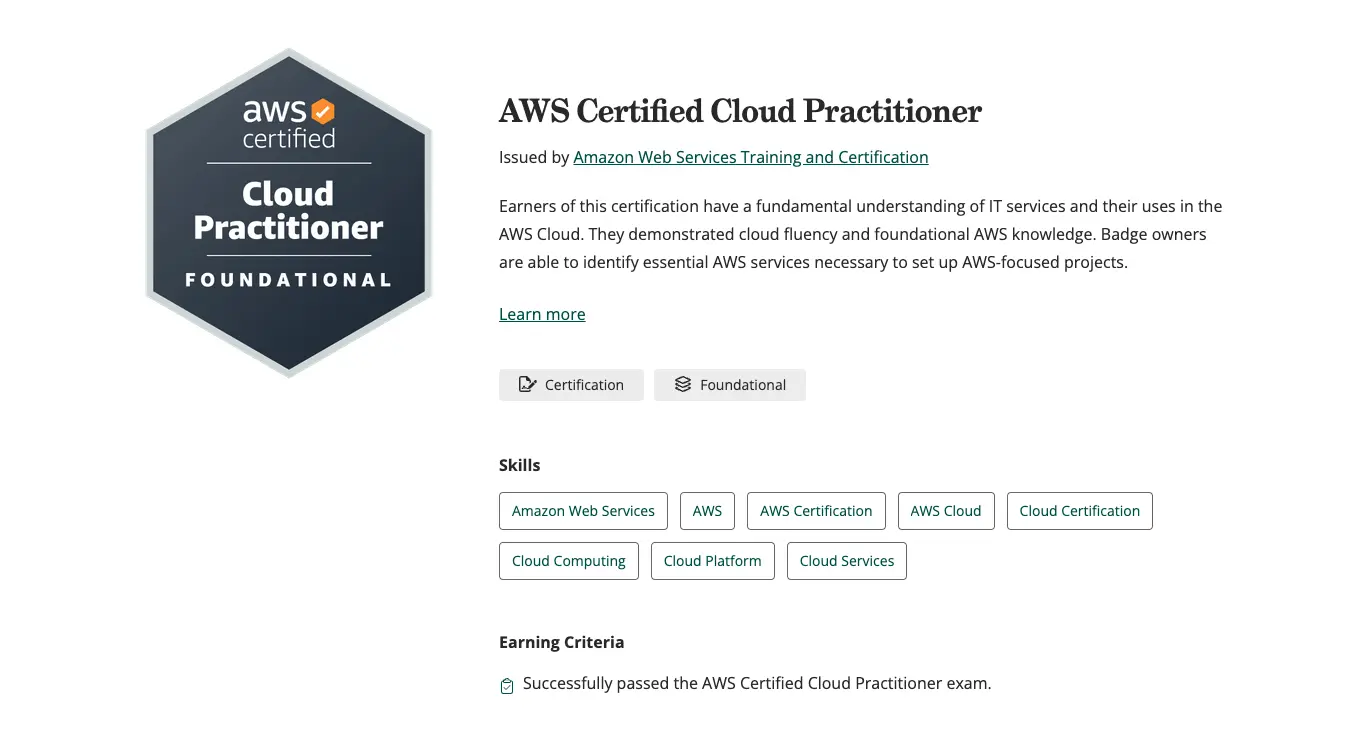
Task: Click the orange checkmark icon on badge
Action: 322,110
